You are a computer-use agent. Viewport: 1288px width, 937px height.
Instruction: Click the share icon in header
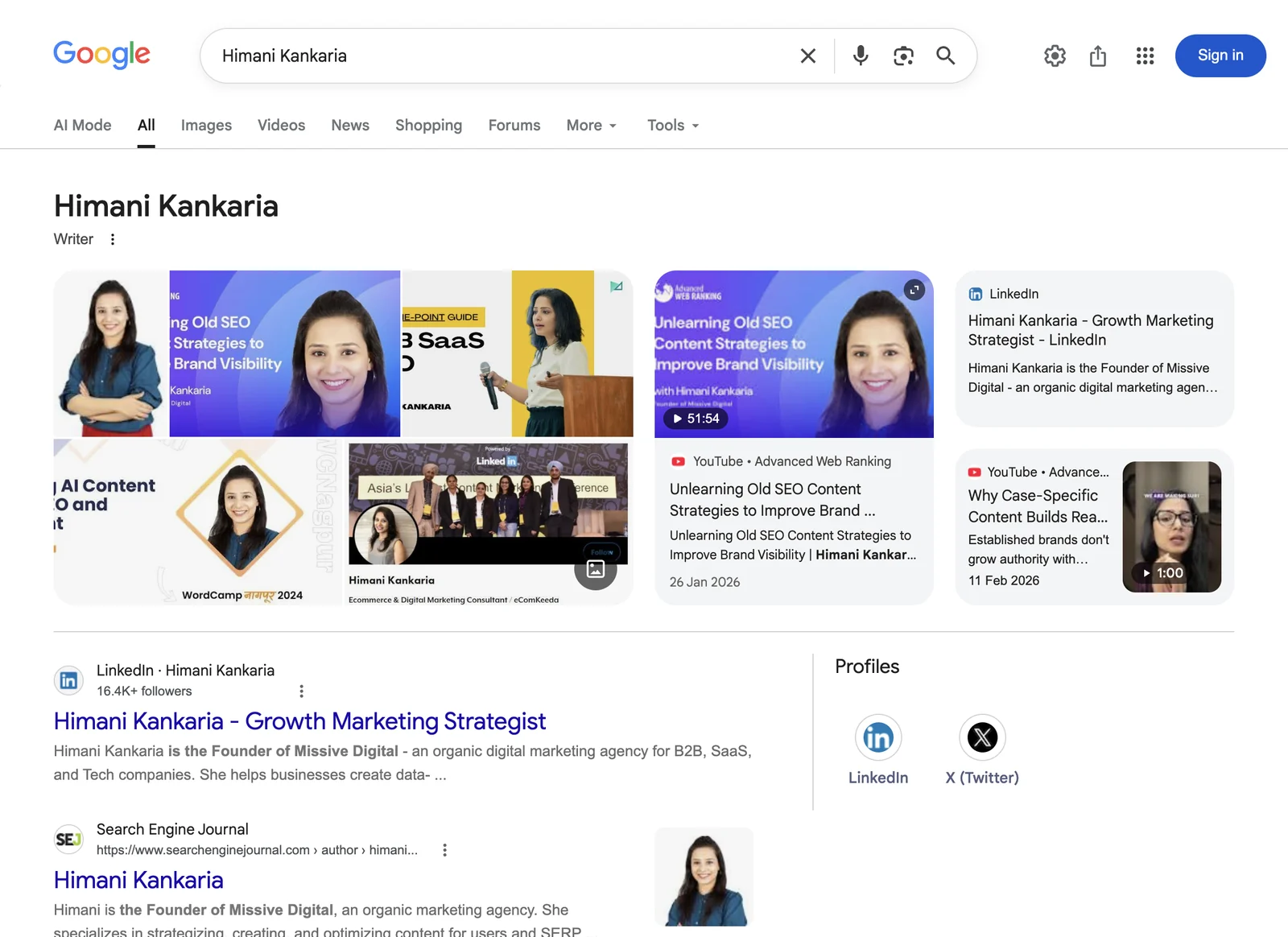coord(1098,56)
